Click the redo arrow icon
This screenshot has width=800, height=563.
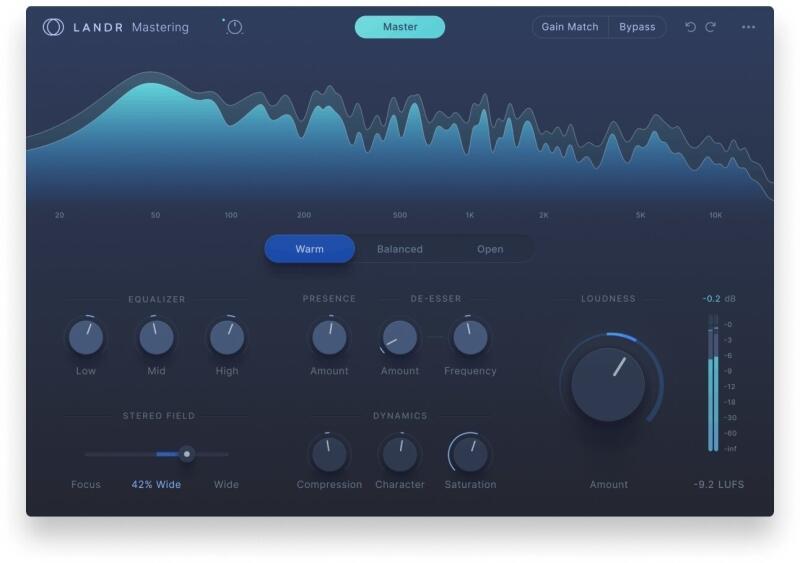pyautogui.click(x=711, y=27)
